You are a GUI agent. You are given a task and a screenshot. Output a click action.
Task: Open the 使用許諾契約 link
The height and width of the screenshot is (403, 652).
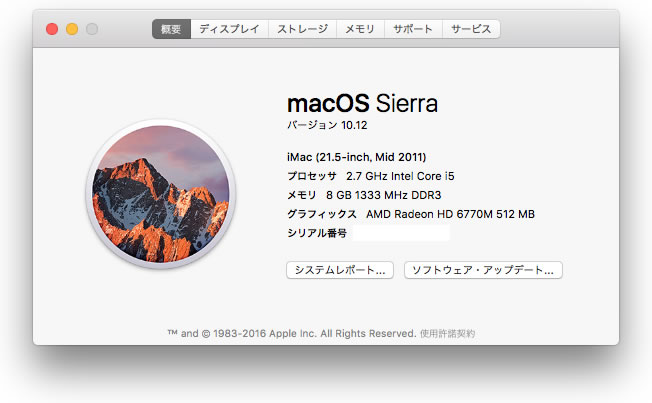click(447, 334)
